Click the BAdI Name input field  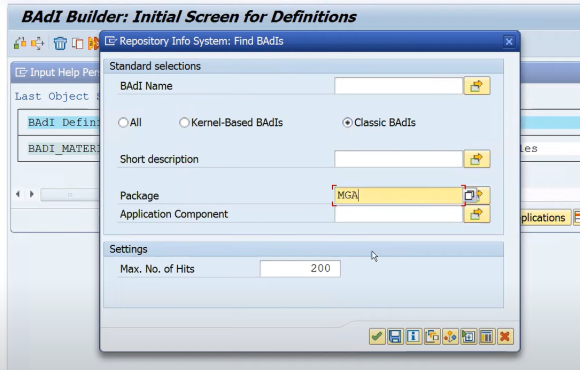tap(398, 86)
